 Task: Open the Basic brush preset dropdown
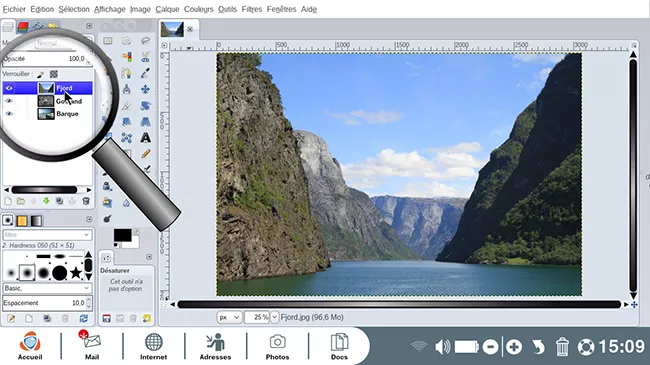(x=47, y=288)
